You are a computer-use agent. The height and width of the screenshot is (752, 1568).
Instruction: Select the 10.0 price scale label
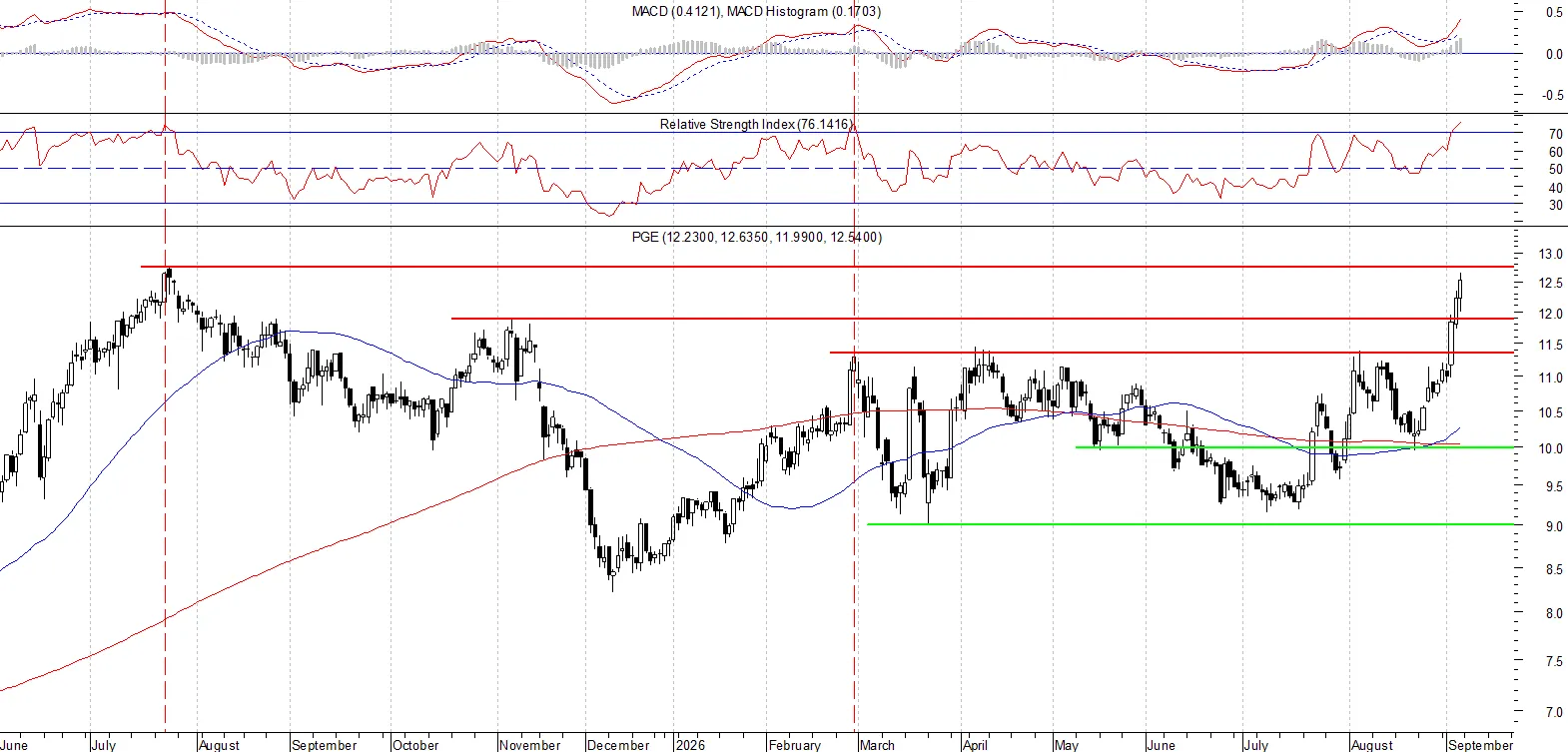pyautogui.click(x=1550, y=448)
